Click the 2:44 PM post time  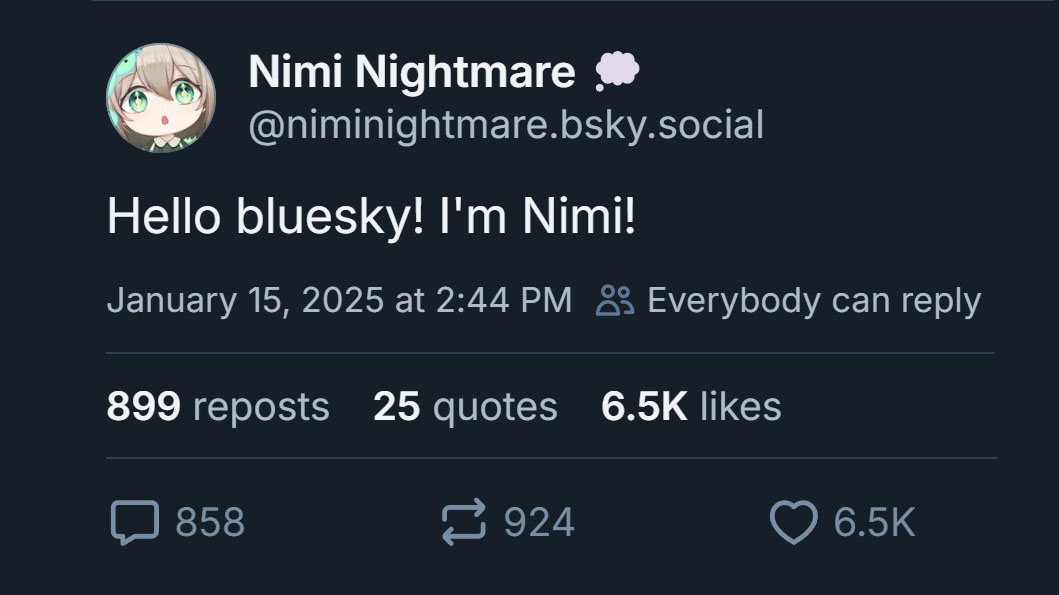coord(503,300)
